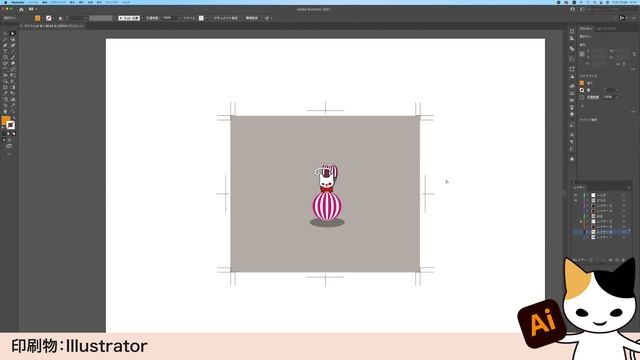Select the Direct Selection tool
Image resolution: width=640 pixels, height=360 pixels.
point(13,34)
